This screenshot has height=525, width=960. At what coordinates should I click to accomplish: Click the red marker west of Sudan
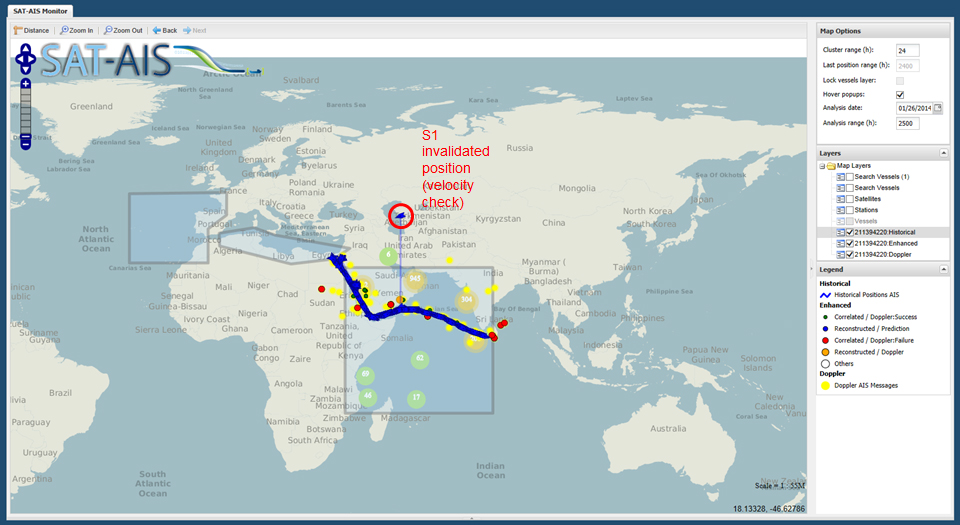pos(321,289)
